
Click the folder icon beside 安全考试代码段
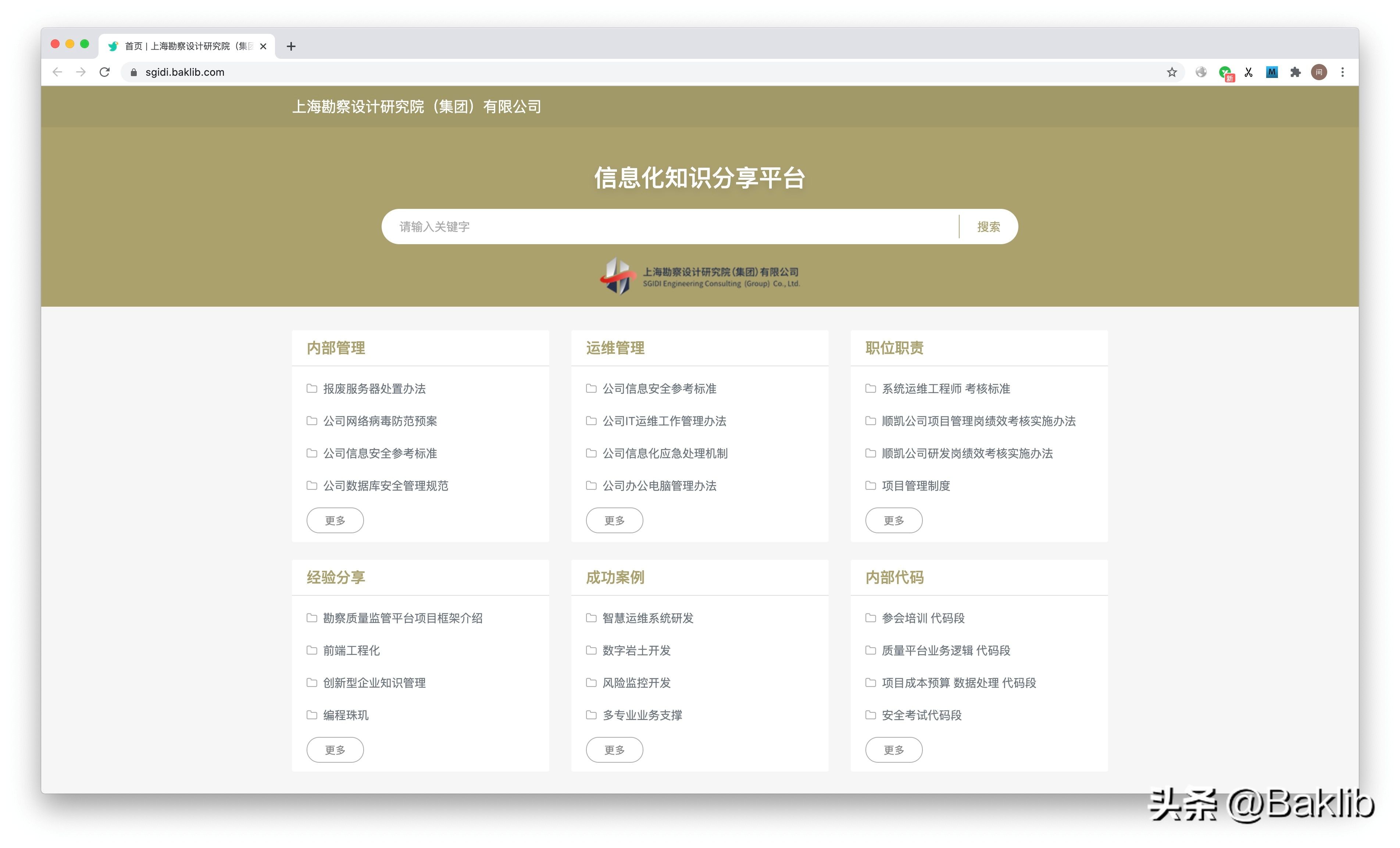pos(871,716)
